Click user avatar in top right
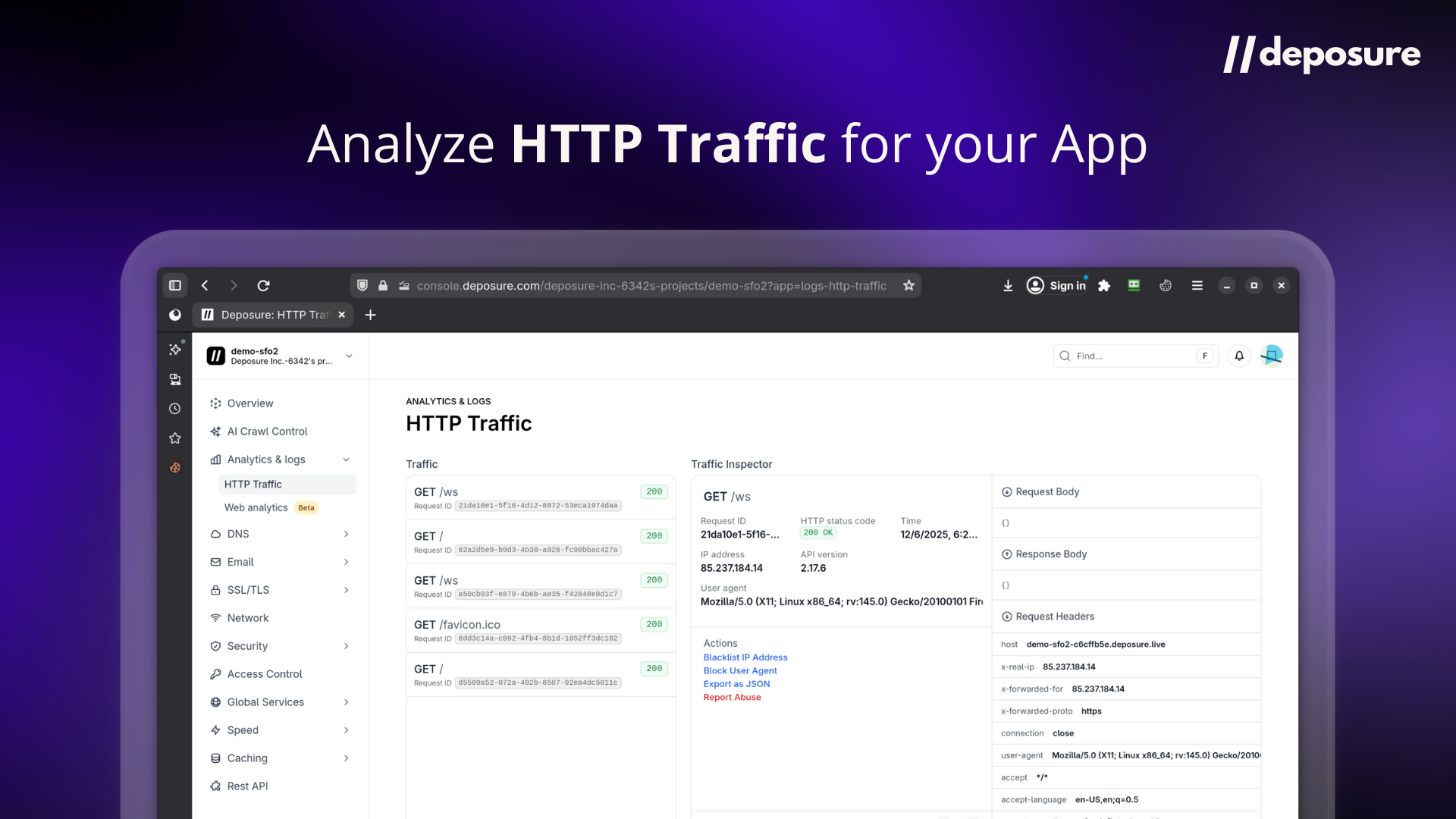Viewport: 1456px width, 819px height. click(1272, 356)
